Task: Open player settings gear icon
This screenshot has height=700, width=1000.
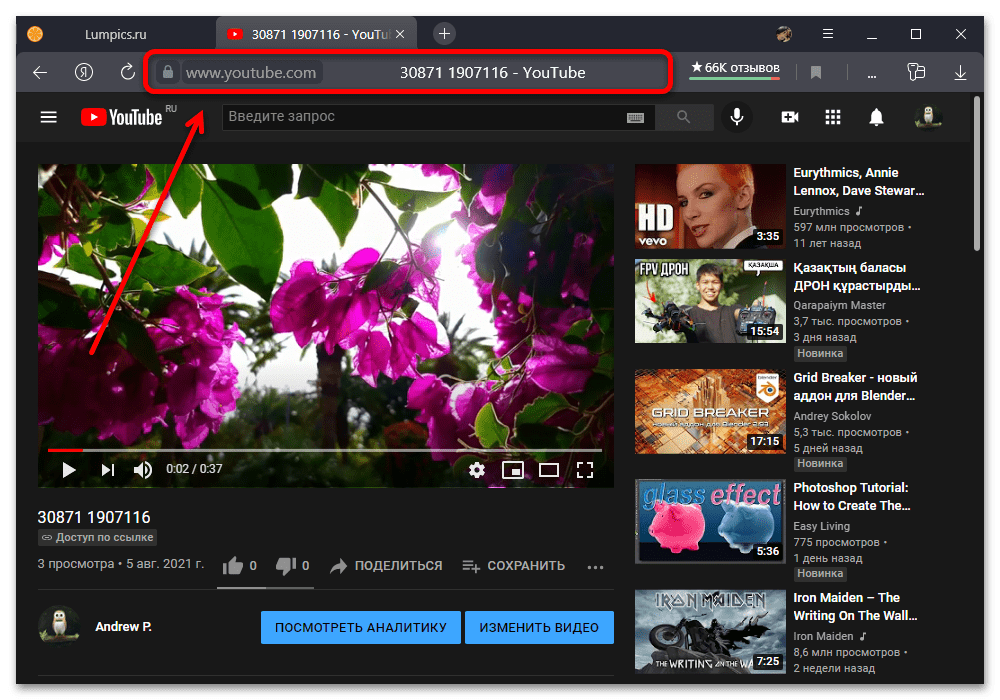Action: coord(476,469)
